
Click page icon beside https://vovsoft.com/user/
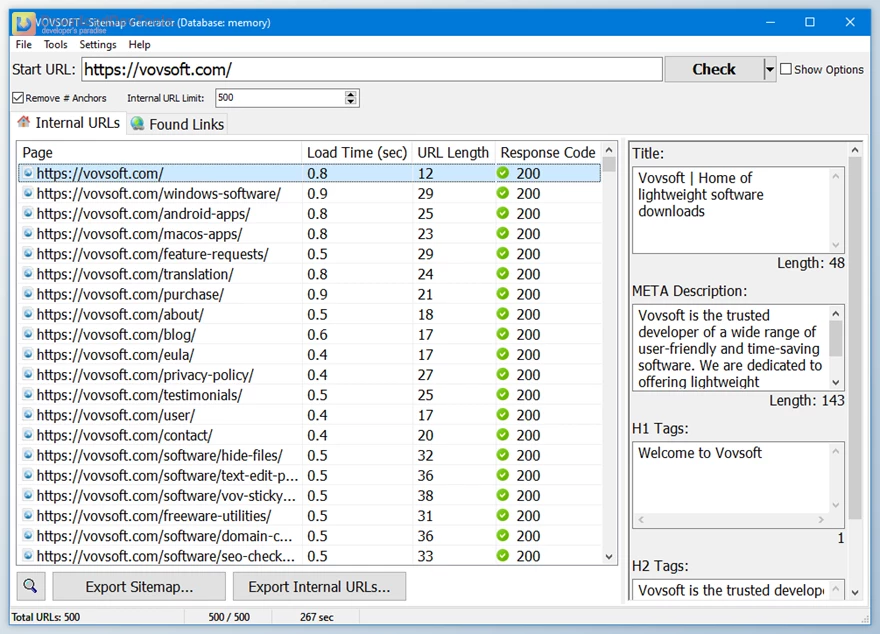click(x=28, y=415)
